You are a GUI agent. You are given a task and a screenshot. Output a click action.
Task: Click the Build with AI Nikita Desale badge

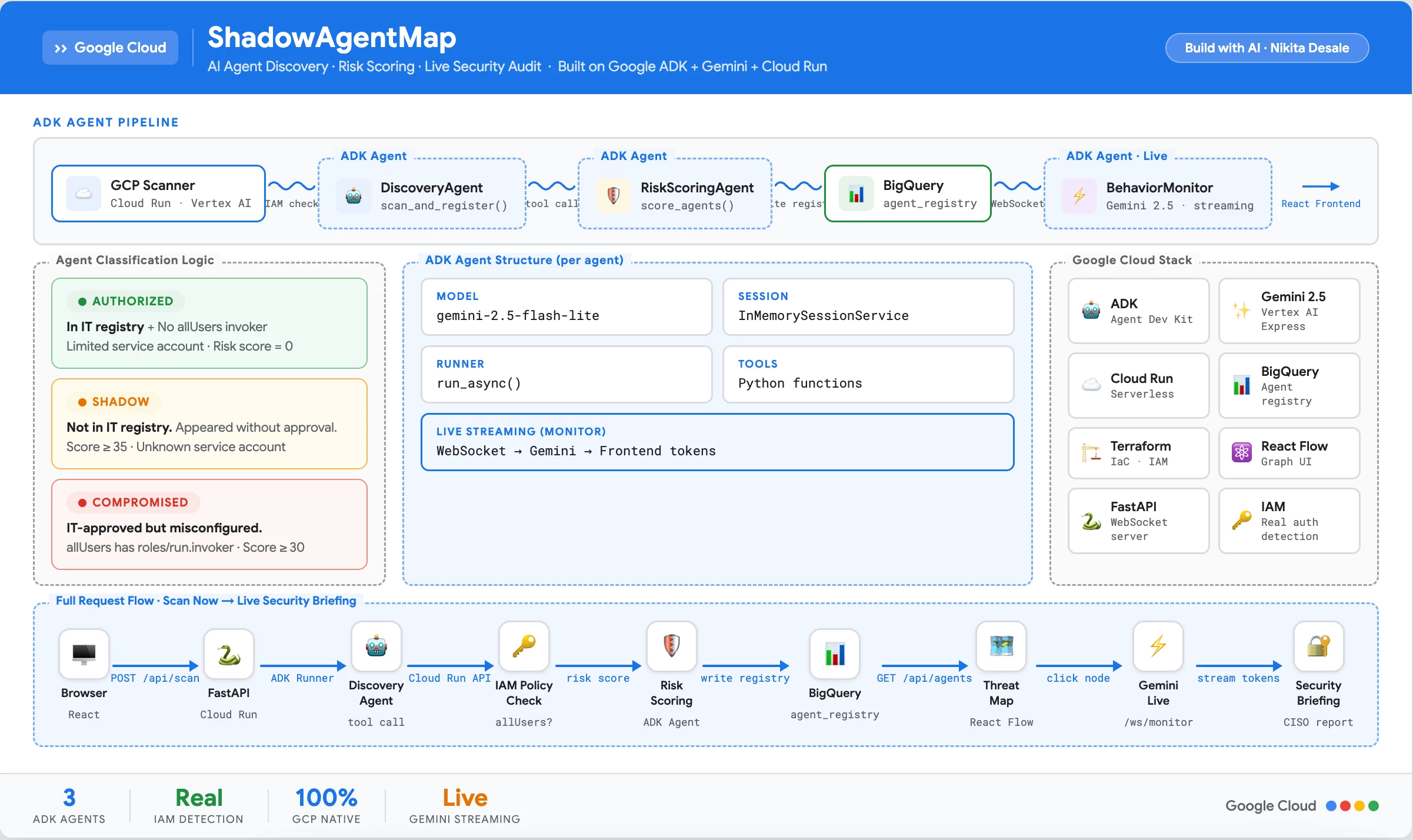[x=1267, y=48]
